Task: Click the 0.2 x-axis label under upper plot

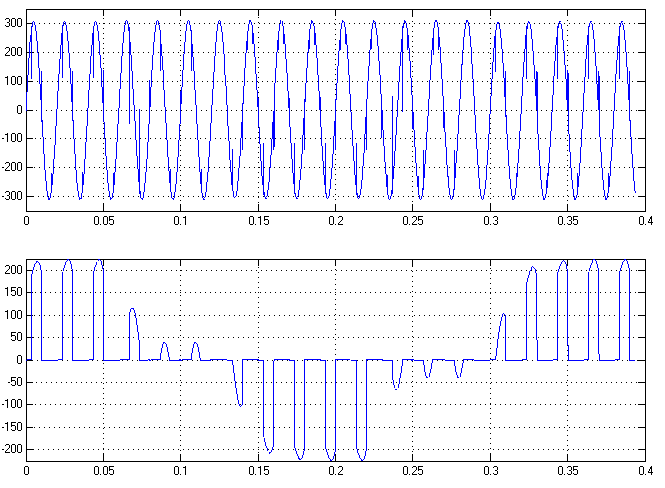Action: point(336,221)
